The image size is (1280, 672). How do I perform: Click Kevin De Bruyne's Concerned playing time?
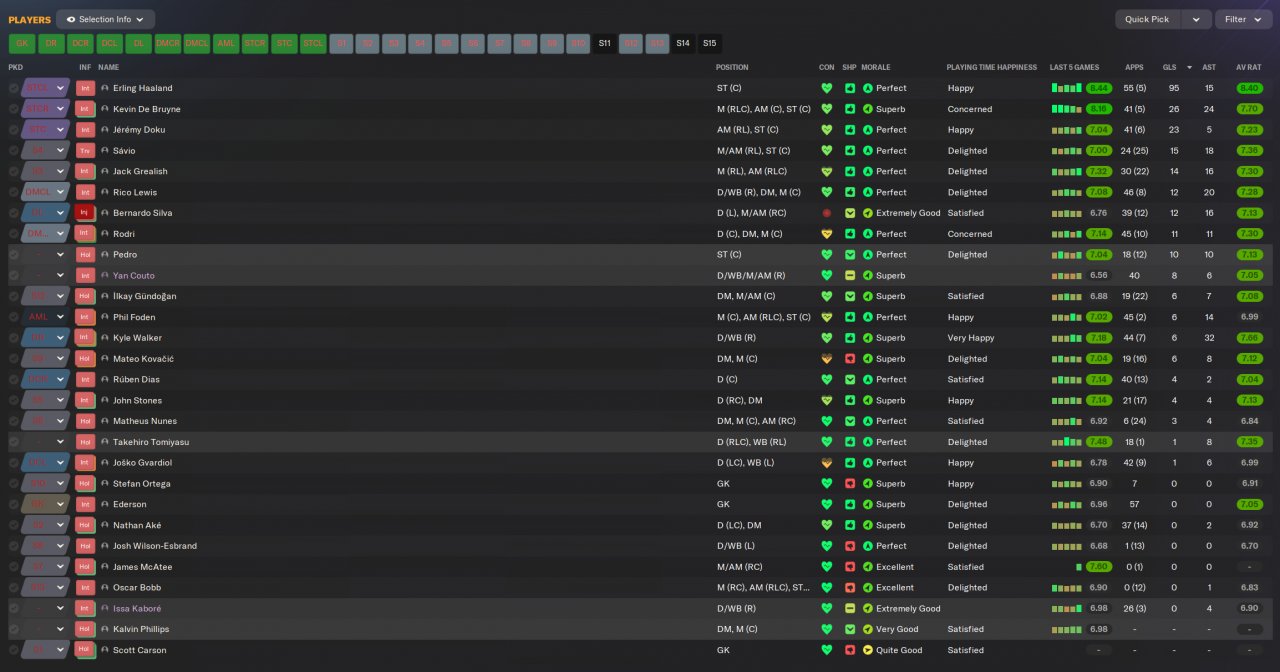click(x=970, y=109)
